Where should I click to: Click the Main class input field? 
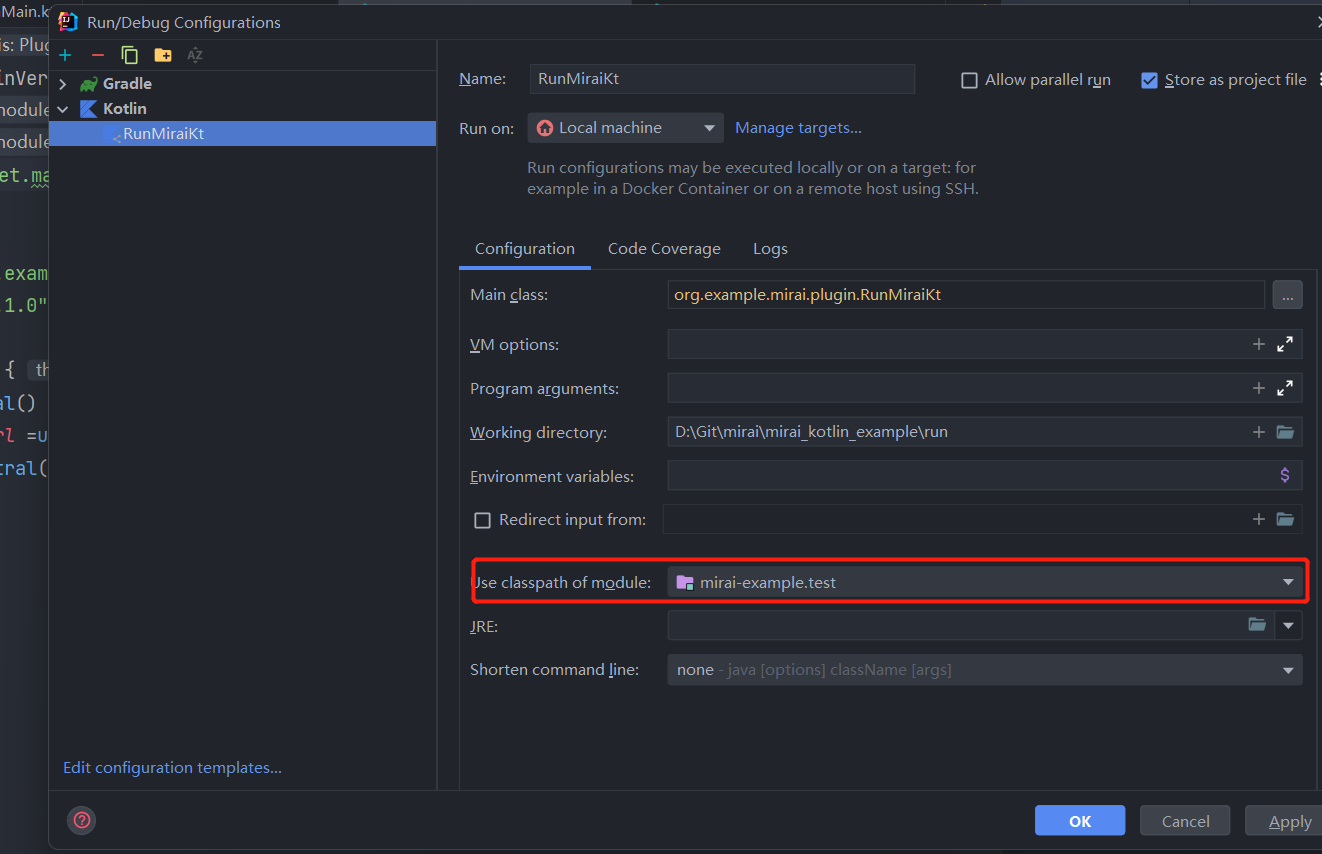tap(966, 295)
